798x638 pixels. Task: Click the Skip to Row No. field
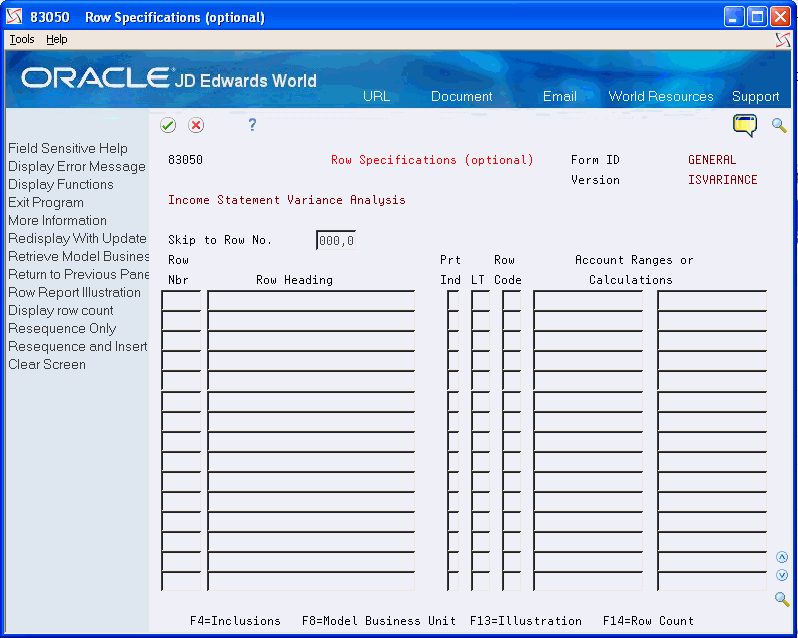pyautogui.click(x=336, y=240)
